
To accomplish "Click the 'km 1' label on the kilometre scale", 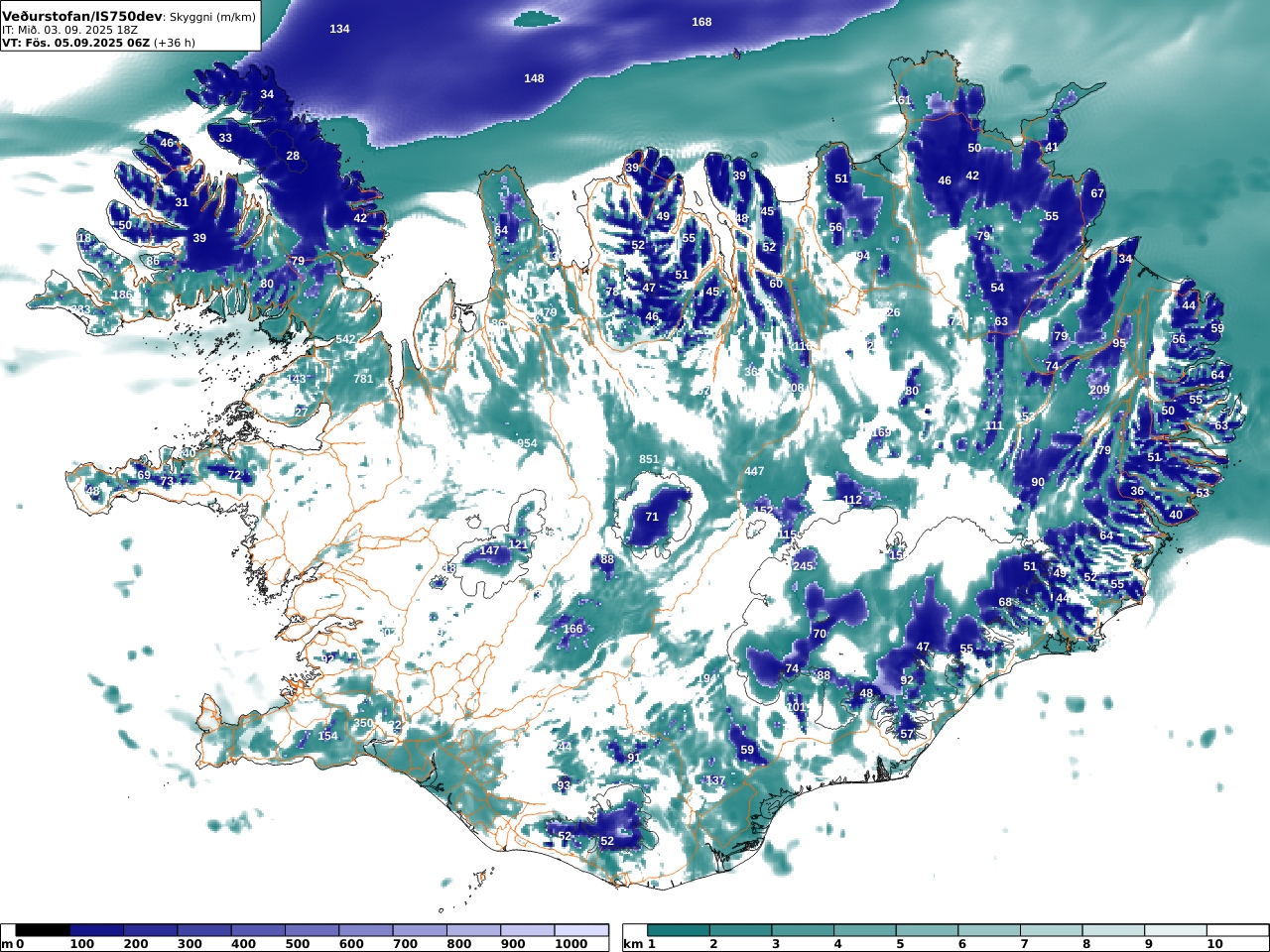I will (x=639, y=945).
